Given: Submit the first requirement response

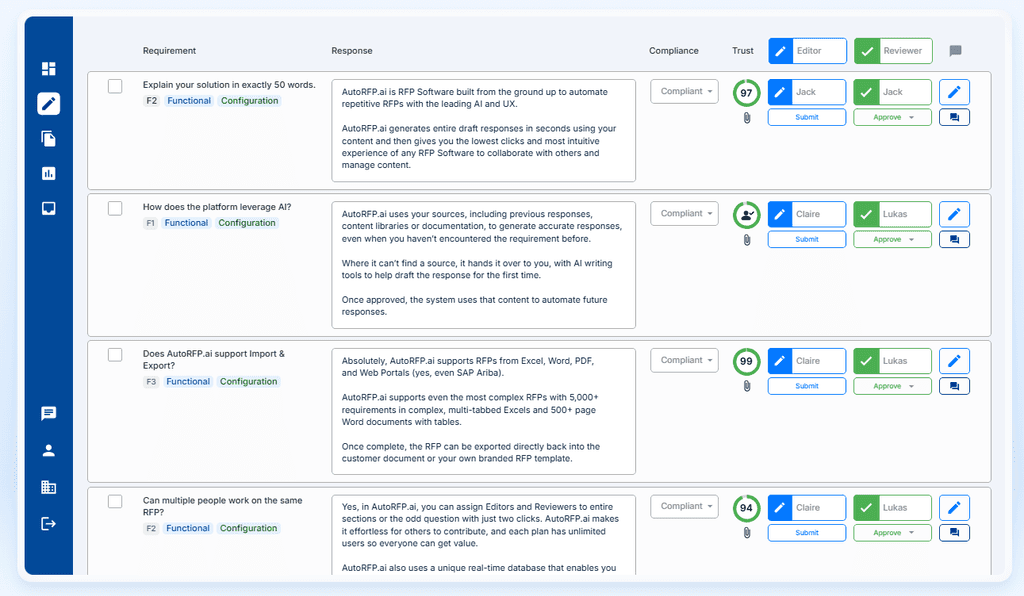Looking at the screenshot, I should click(806, 116).
